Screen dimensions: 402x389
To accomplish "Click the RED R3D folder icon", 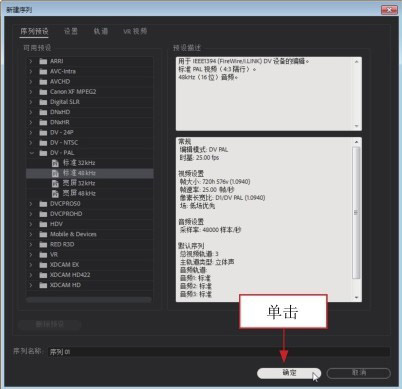I will 43,244.
